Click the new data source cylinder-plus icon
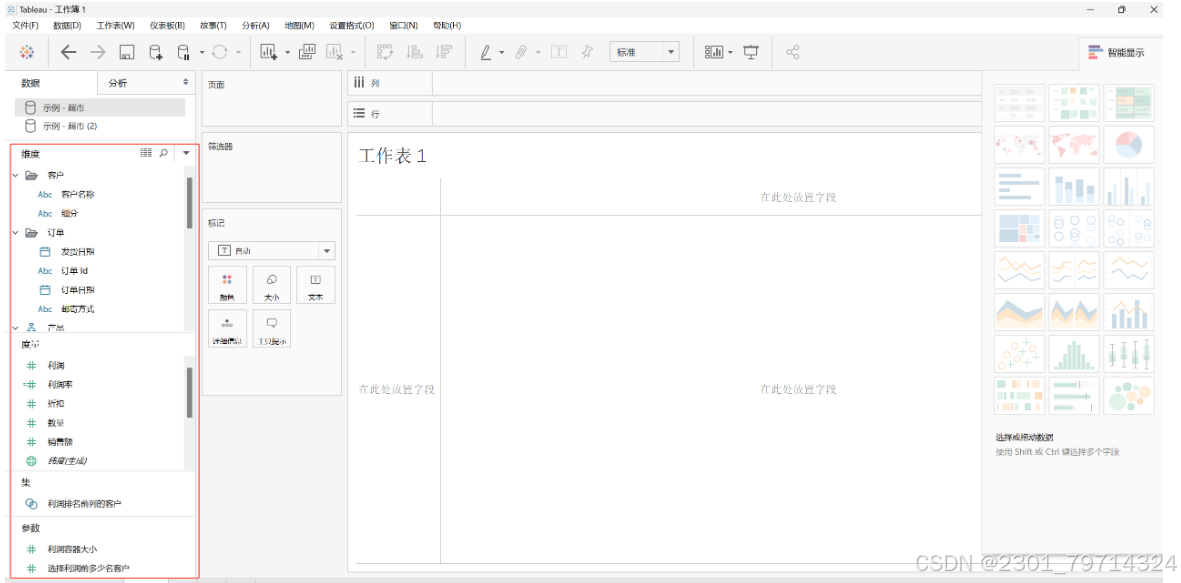The image size is (1181, 583). click(x=155, y=52)
